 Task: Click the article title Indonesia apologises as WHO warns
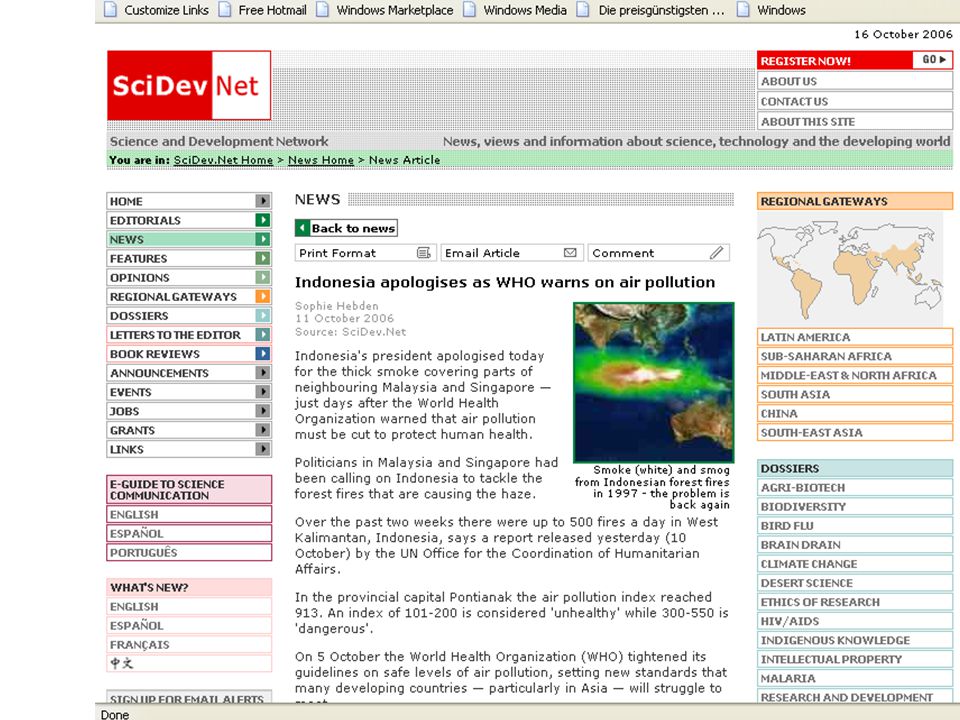505,282
